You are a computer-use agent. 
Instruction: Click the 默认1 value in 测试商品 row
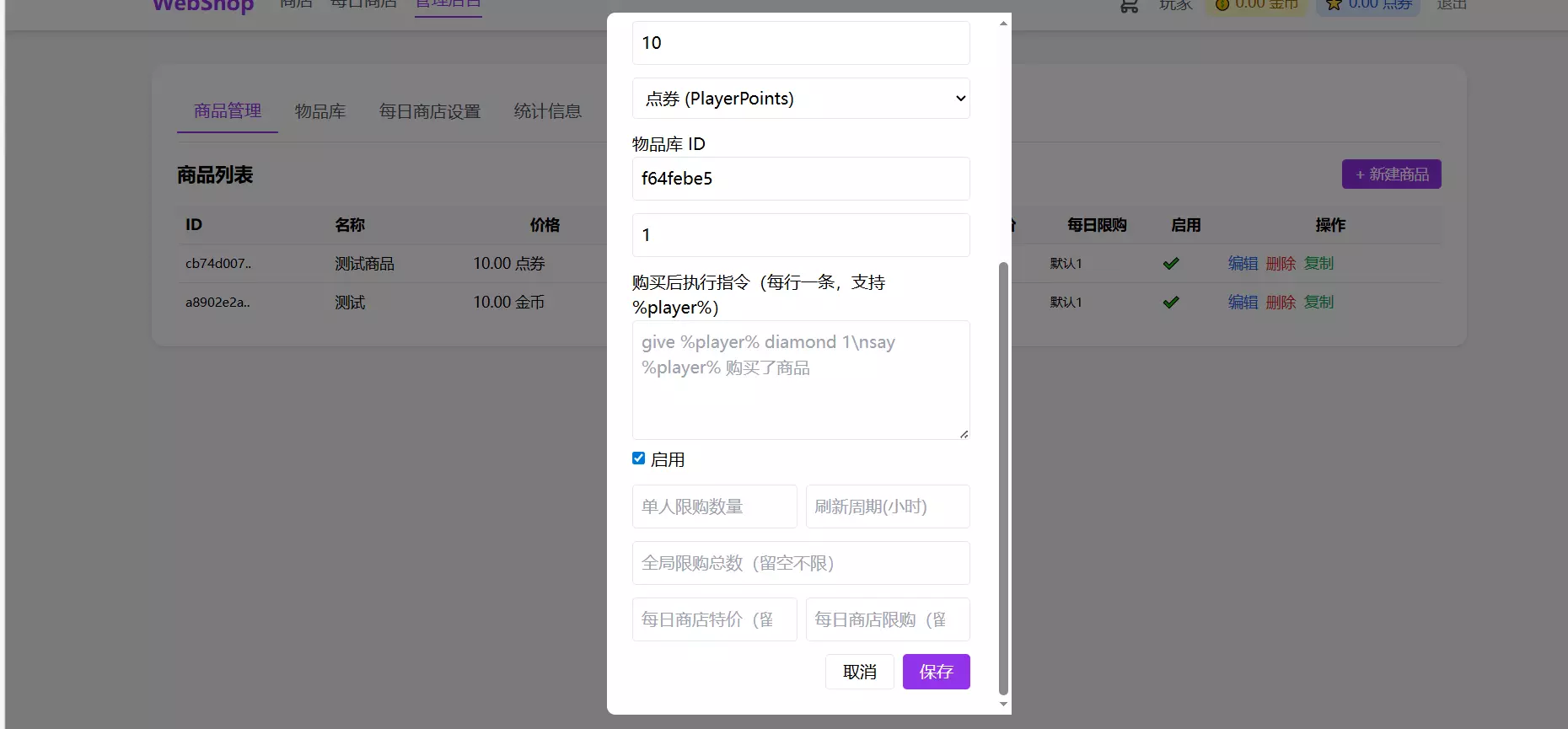point(1066,264)
